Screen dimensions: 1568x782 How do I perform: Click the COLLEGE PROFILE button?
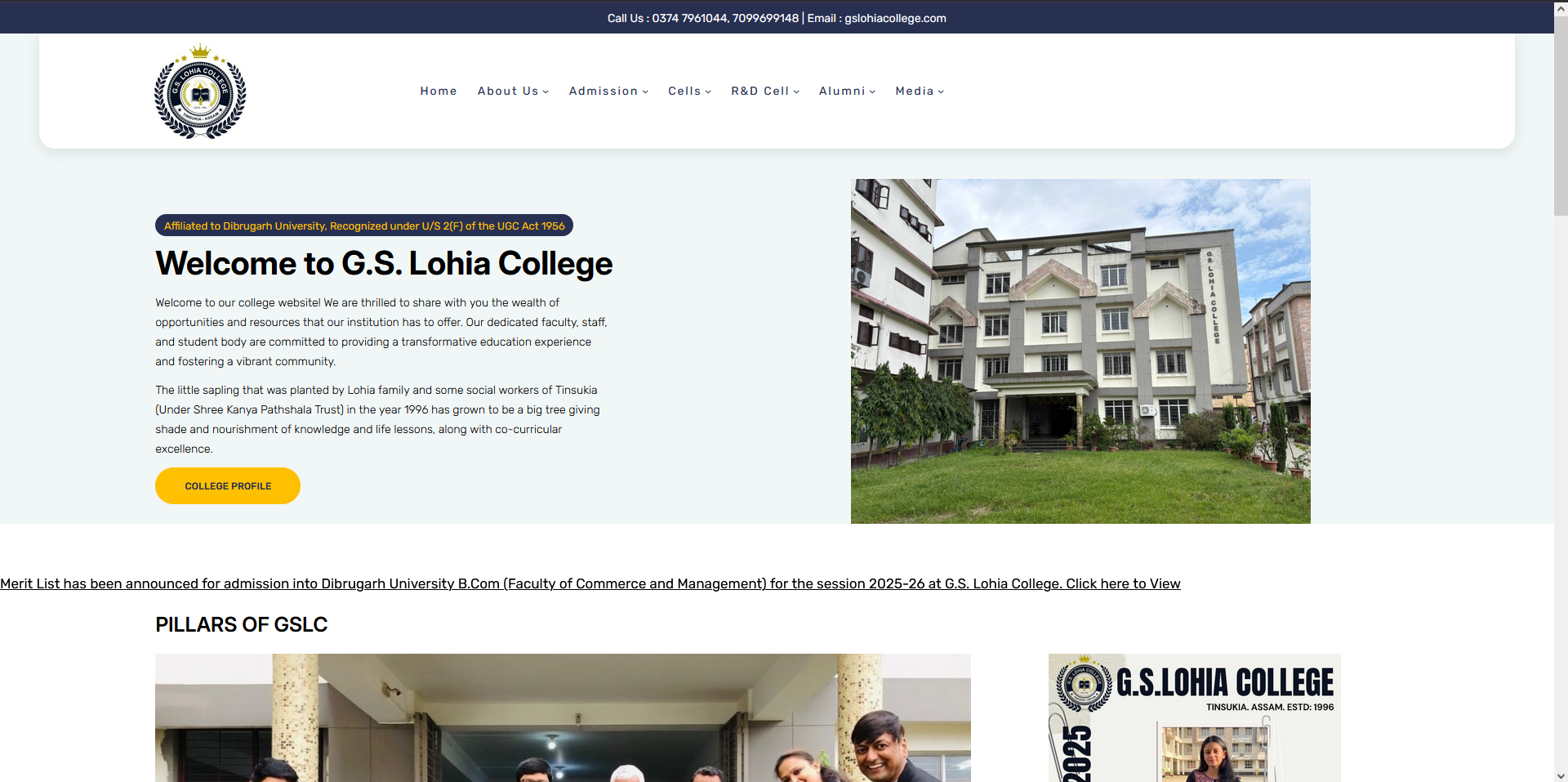tap(228, 485)
